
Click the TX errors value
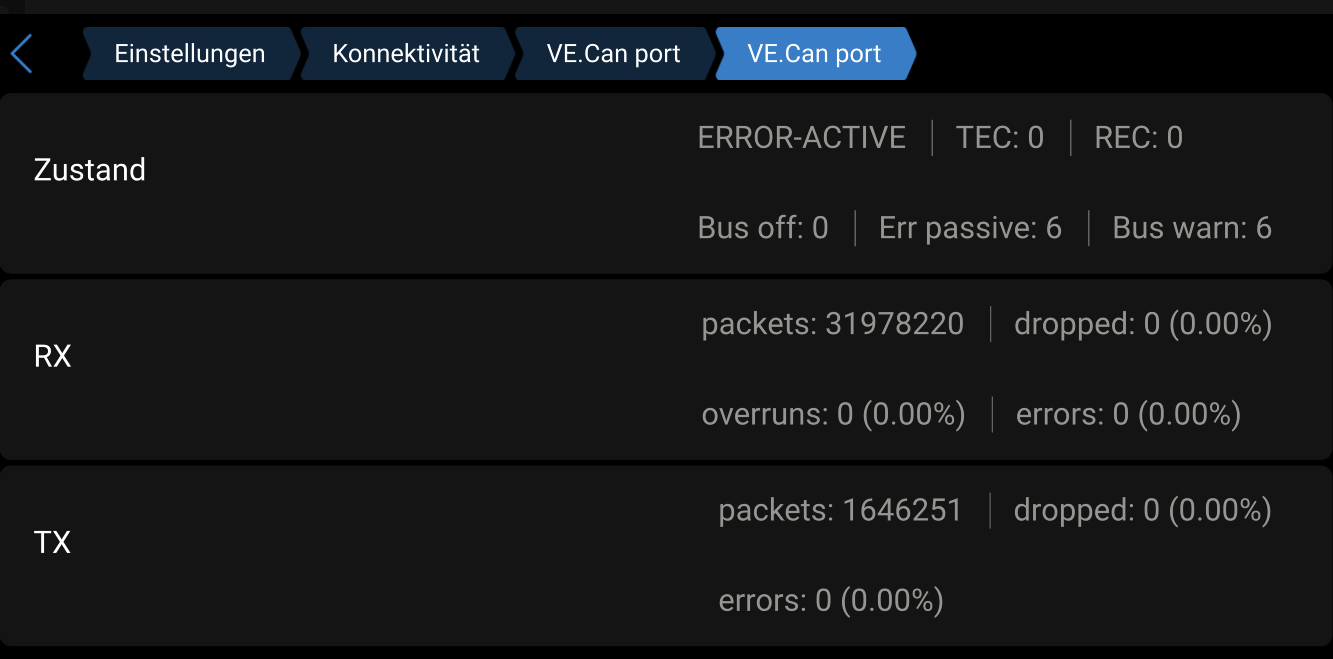point(831,600)
